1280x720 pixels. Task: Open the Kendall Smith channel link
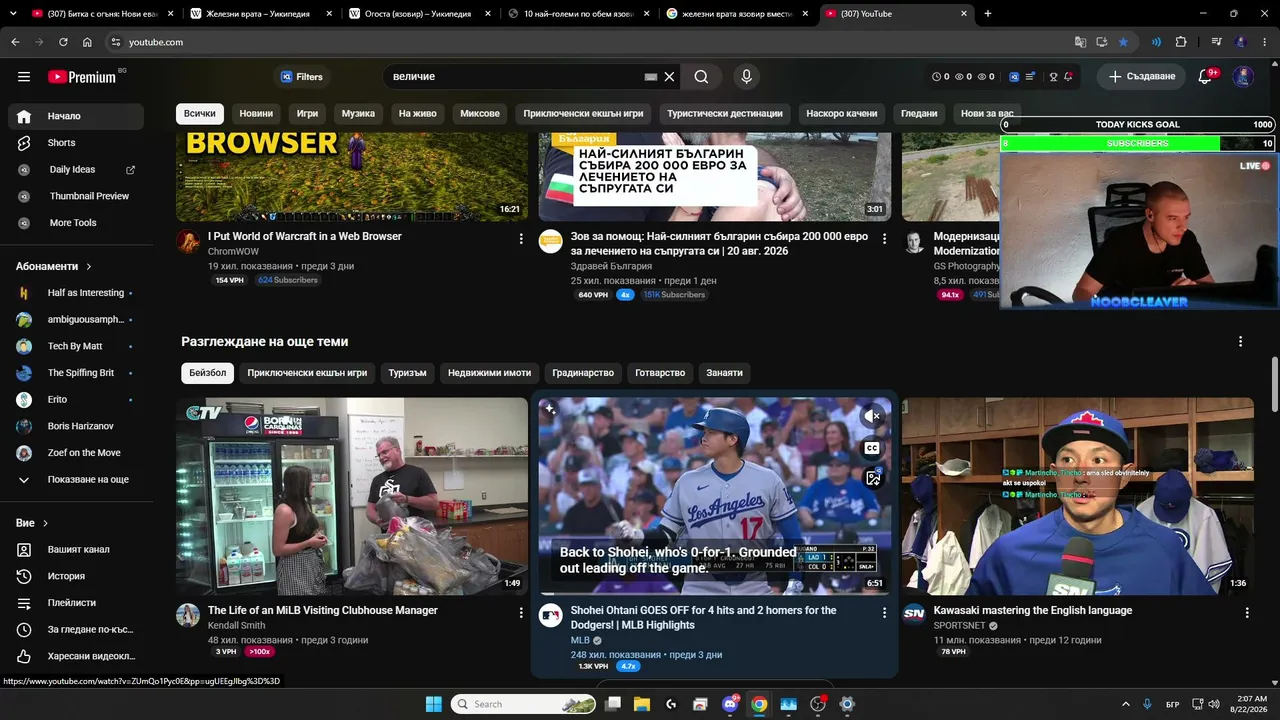237,626
